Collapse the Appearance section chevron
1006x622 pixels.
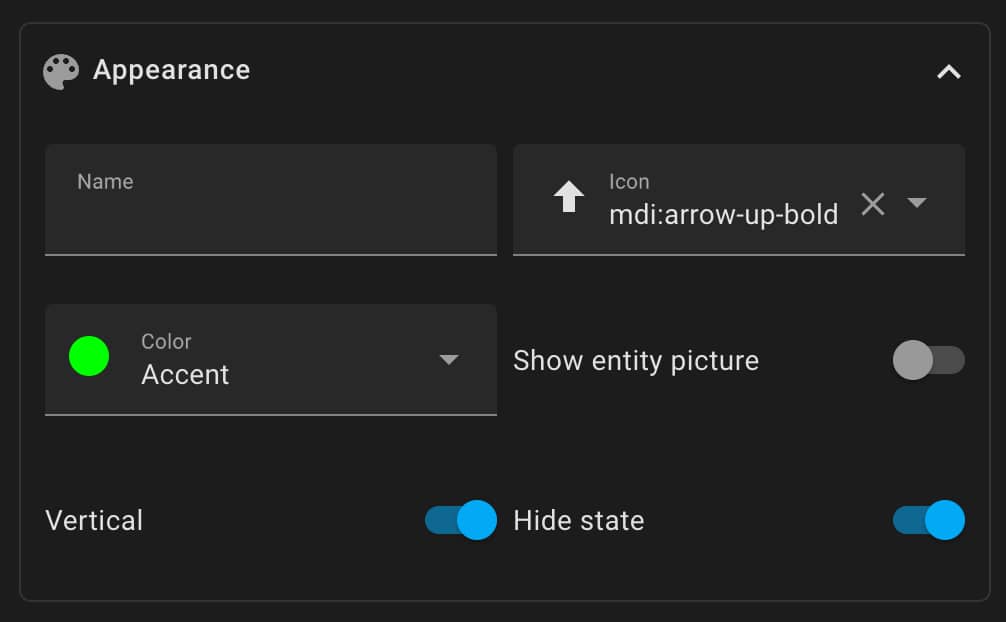coord(948,72)
